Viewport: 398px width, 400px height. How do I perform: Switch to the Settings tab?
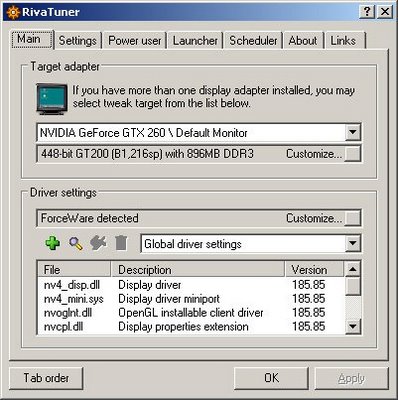tap(77, 41)
